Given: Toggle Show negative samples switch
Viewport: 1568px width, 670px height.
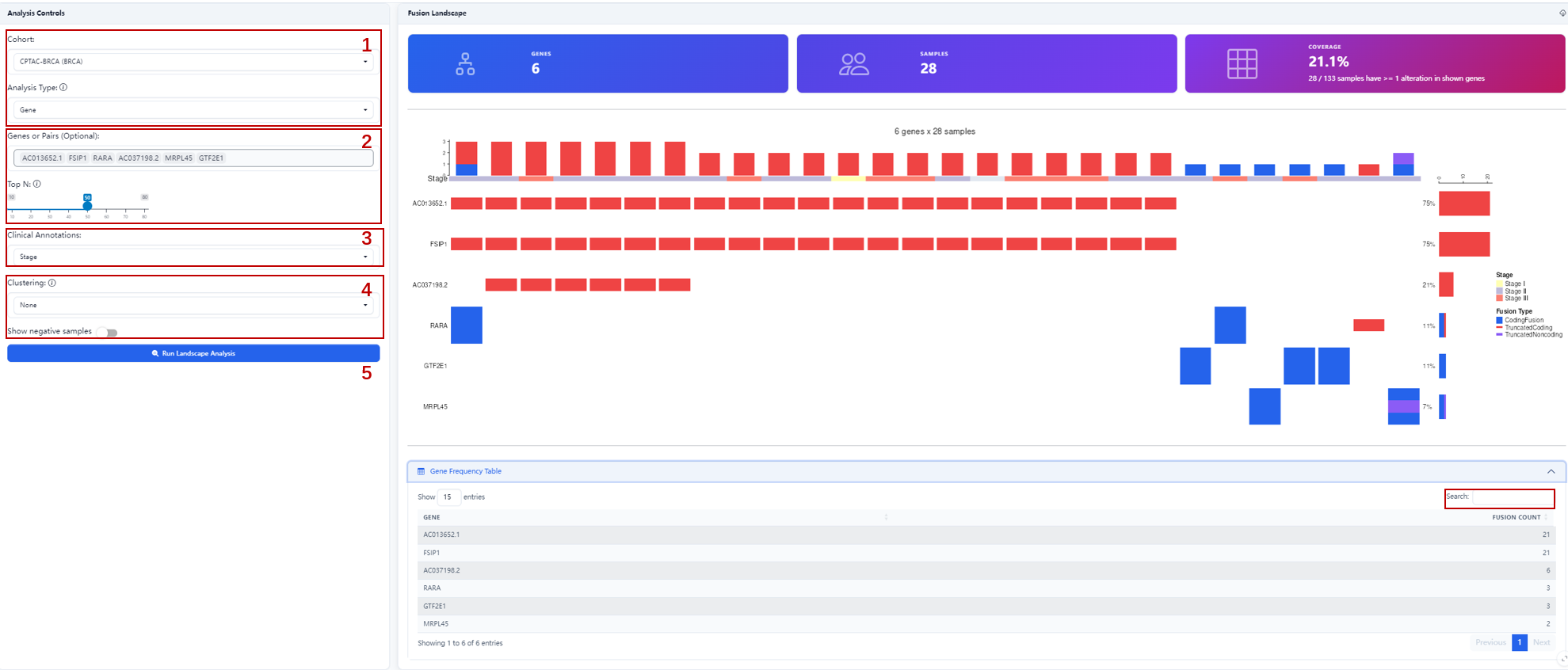Looking at the screenshot, I should (107, 333).
